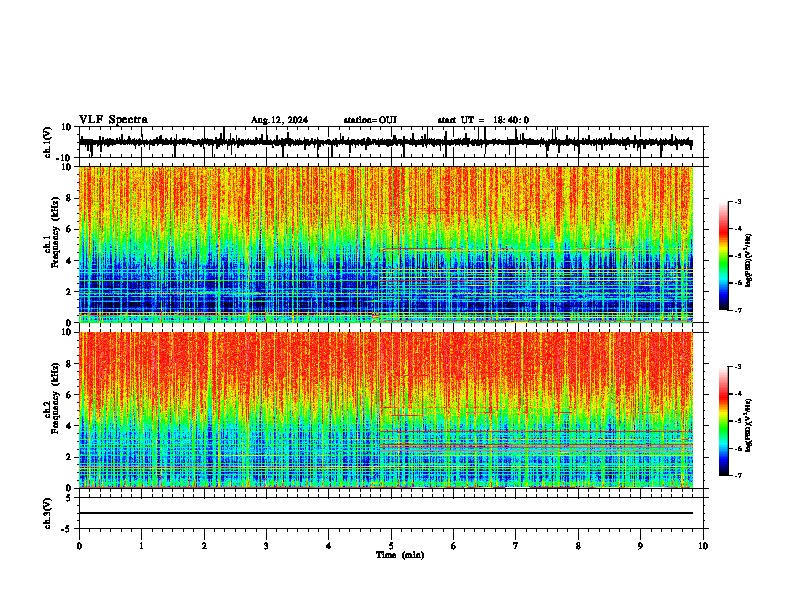Image resolution: width=792 pixels, height=612 pixels.
Task: Click the "-7" label on ch.2 colorbar
Action: tap(737, 476)
